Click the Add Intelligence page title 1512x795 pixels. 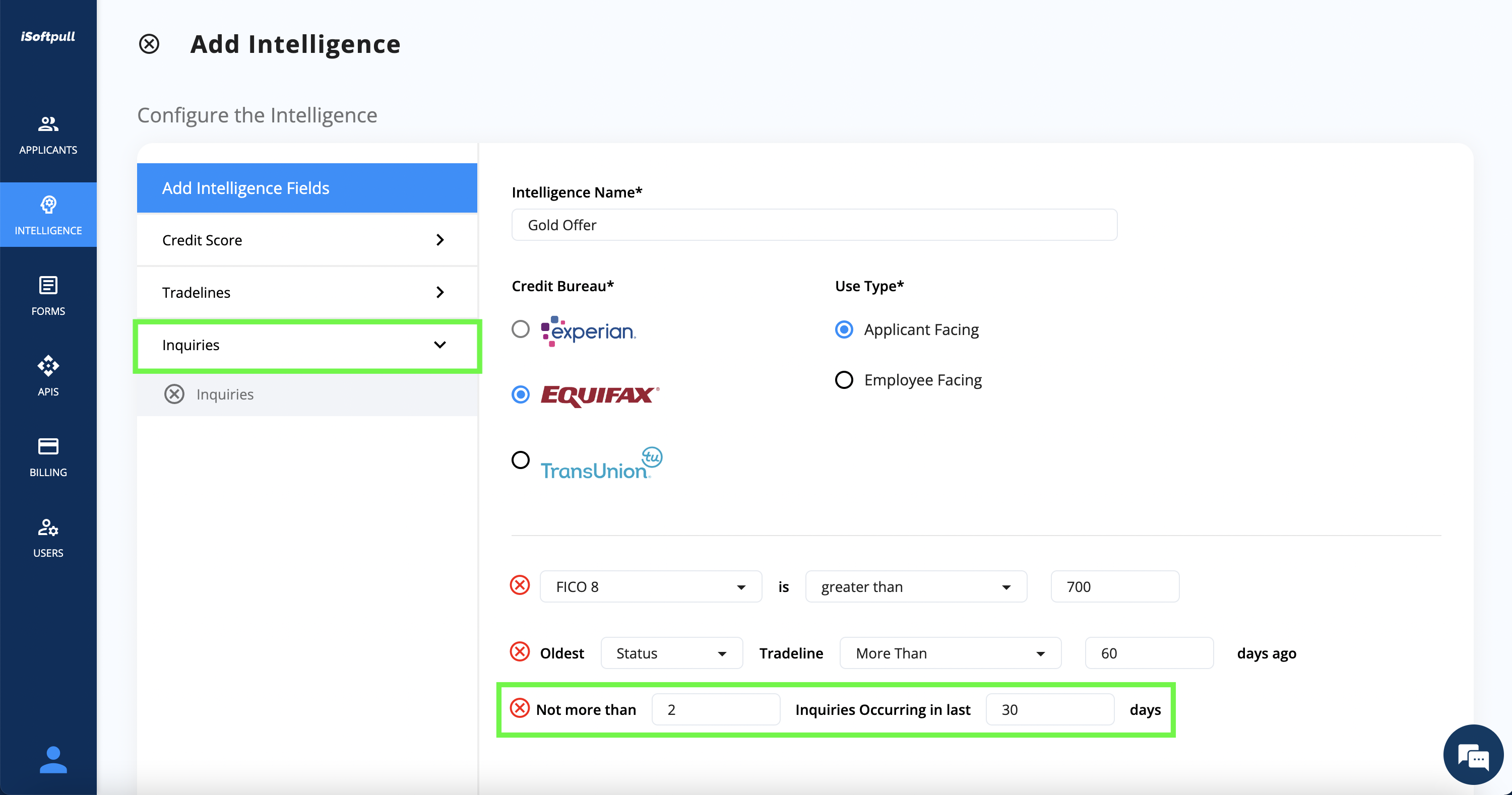click(295, 44)
